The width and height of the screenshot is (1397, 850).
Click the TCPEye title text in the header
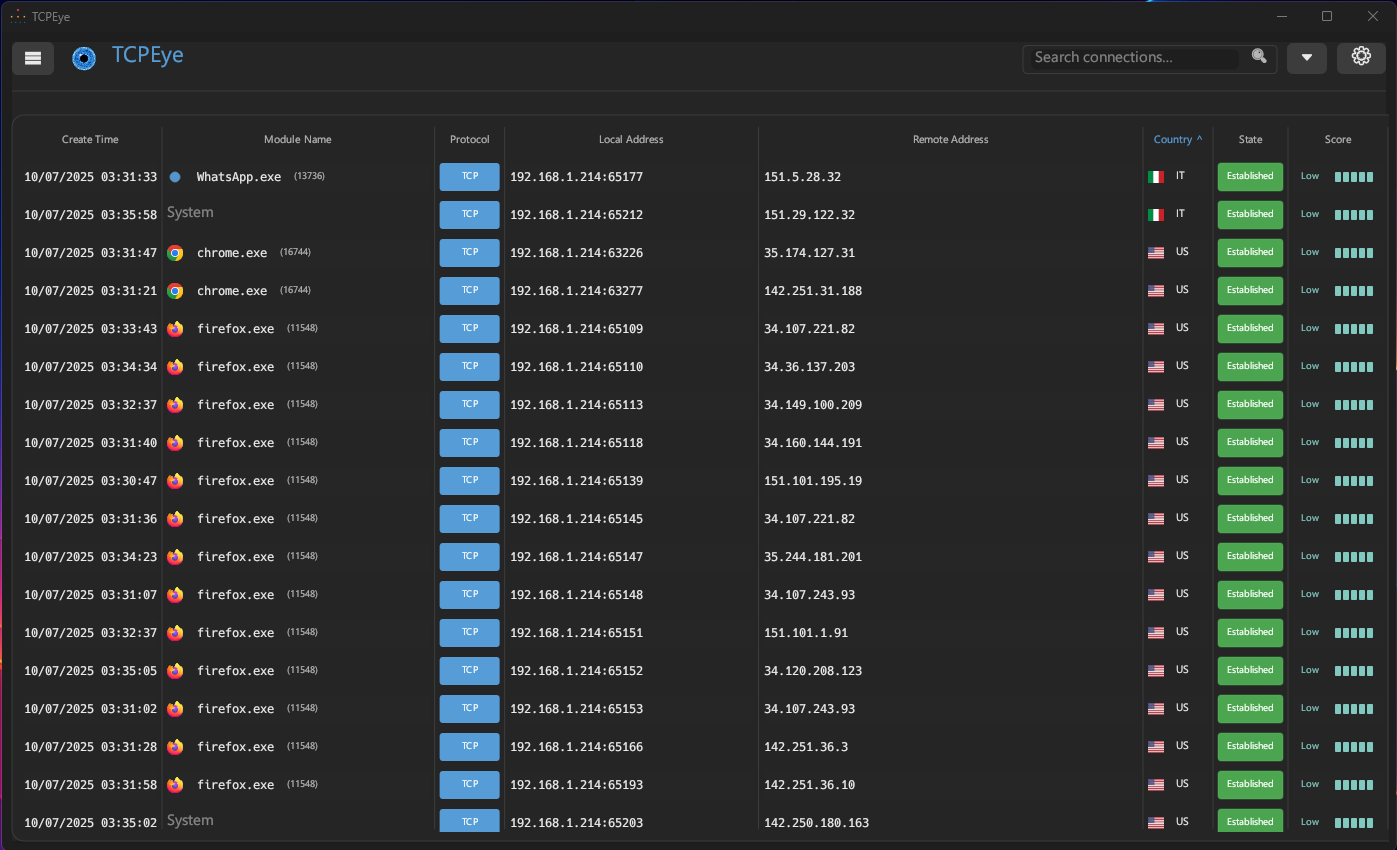click(148, 55)
